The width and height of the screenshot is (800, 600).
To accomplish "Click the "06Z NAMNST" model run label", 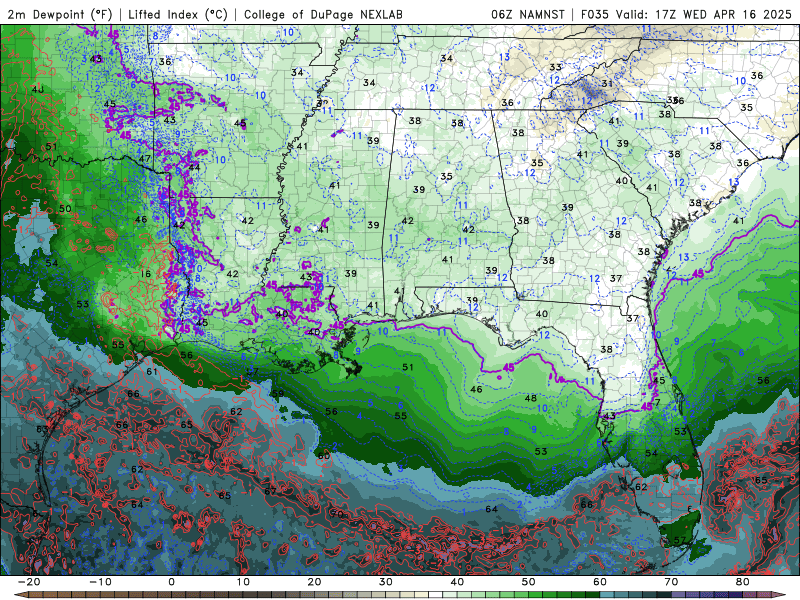I will [528, 14].
